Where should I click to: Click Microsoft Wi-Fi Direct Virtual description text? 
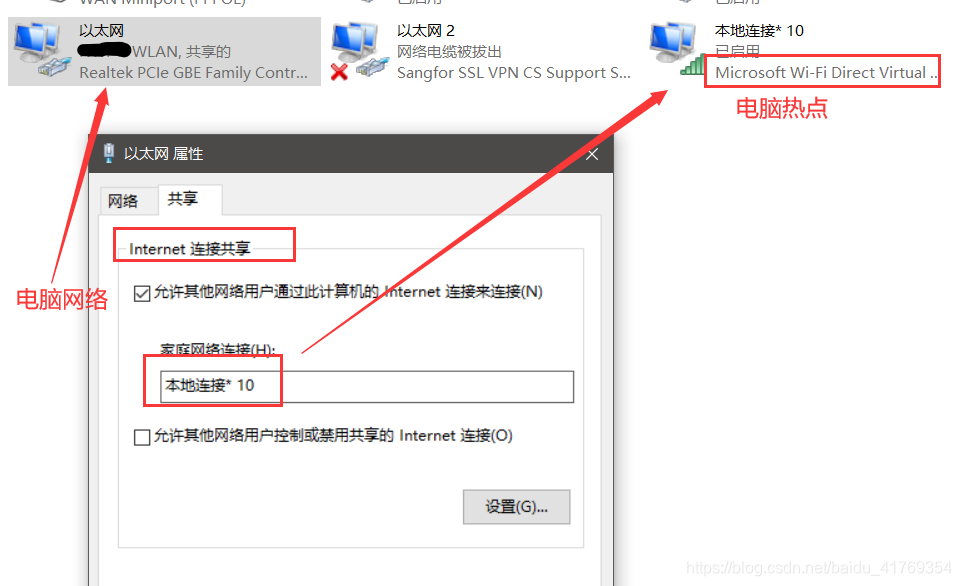[826, 72]
